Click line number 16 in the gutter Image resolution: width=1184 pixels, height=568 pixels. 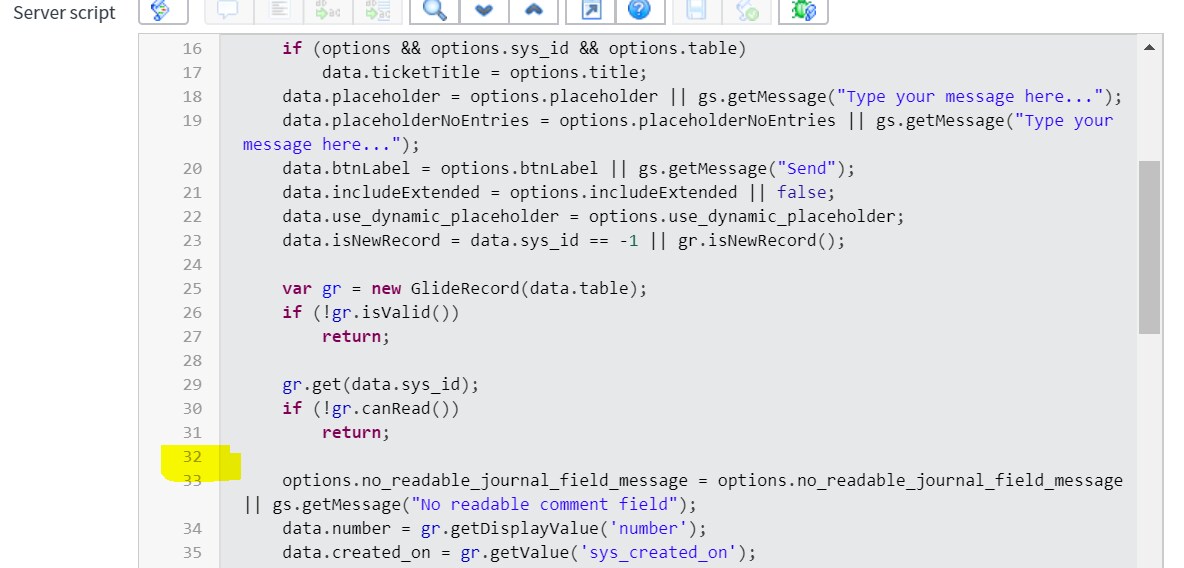pos(193,48)
